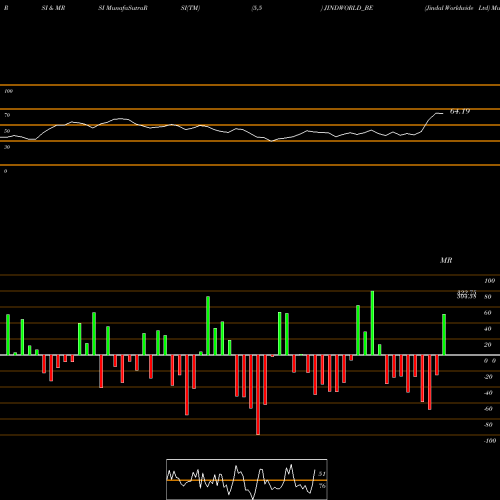Viewport: 500px width, 500px height.
Task: Click the longest red MR bar reaching -100
Action: click(258, 395)
